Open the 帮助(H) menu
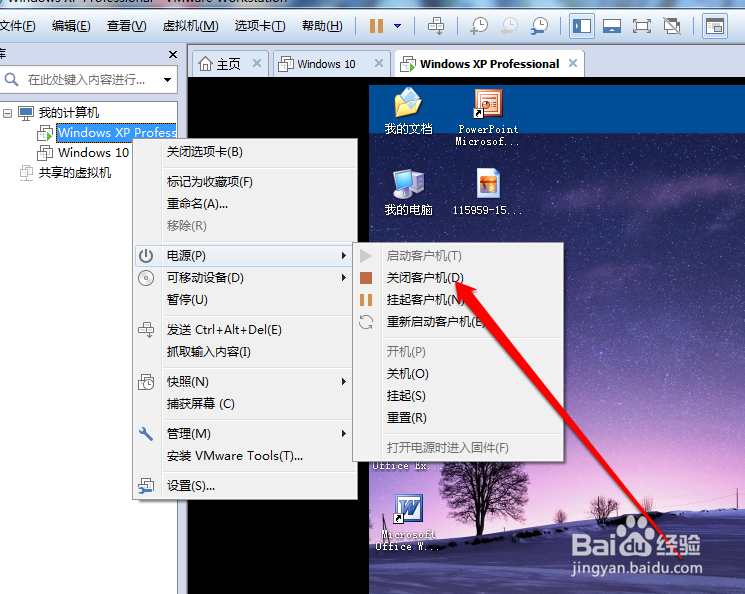Image resolution: width=745 pixels, height=594 pixels. (322, 26)
